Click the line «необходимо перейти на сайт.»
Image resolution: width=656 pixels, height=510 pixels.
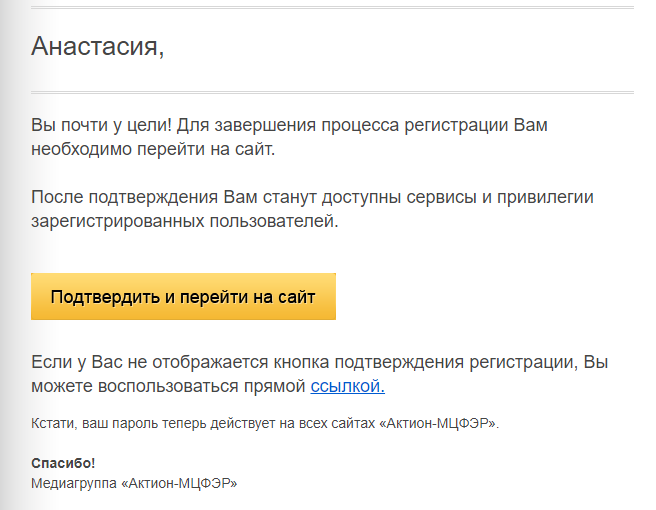(x=152, y=151)
